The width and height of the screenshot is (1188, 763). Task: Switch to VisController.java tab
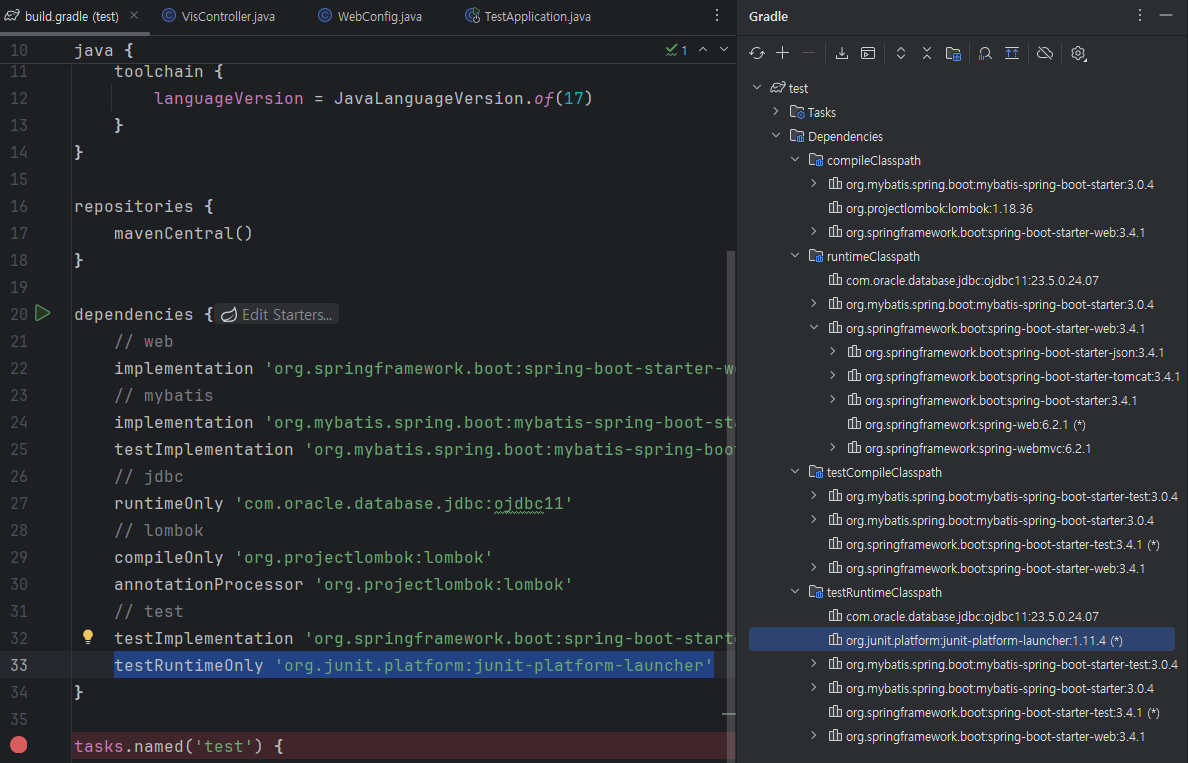point(227,17)
